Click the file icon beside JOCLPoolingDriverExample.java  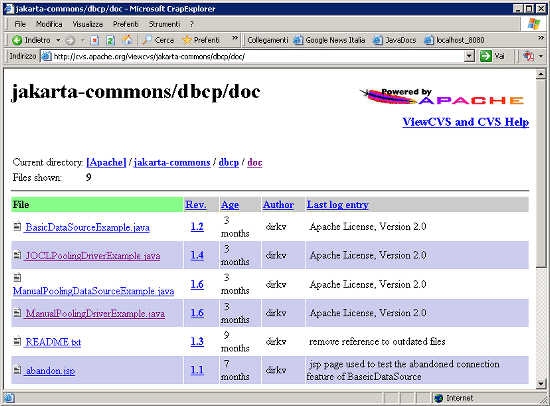pyautogui.click(x=17, y=254)
